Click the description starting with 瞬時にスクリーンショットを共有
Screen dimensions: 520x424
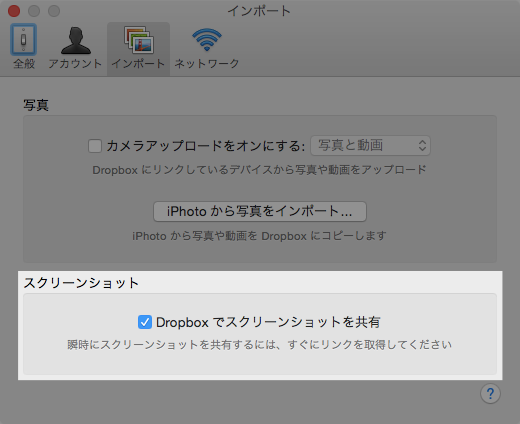point(259,344)
